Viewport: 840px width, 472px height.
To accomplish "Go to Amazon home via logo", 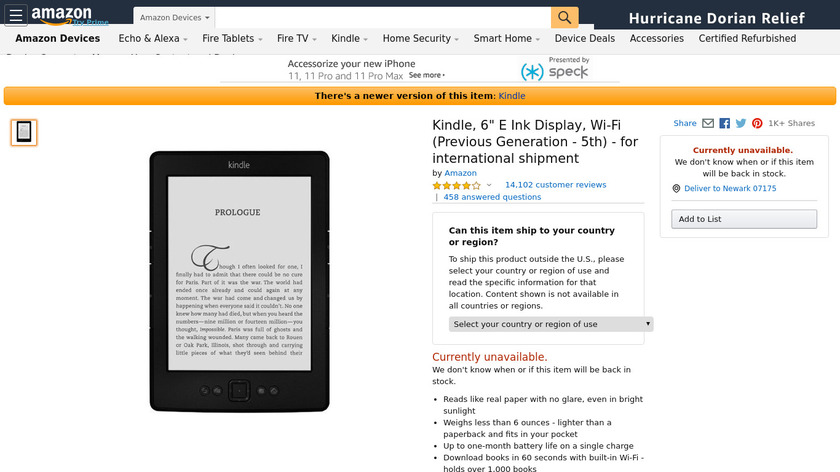I will pos(62,16).
